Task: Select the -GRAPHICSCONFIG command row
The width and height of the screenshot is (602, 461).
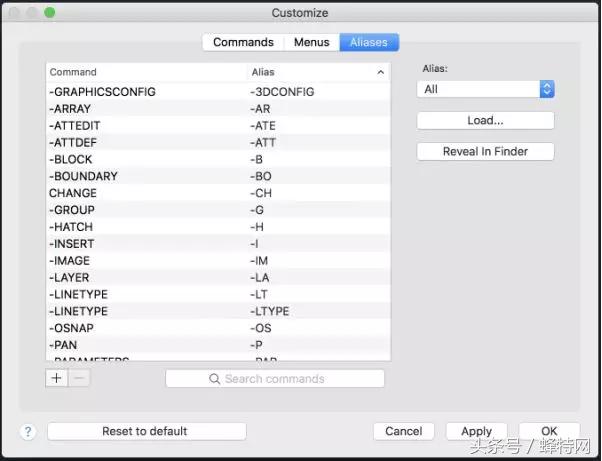Action: coord(218,92)
